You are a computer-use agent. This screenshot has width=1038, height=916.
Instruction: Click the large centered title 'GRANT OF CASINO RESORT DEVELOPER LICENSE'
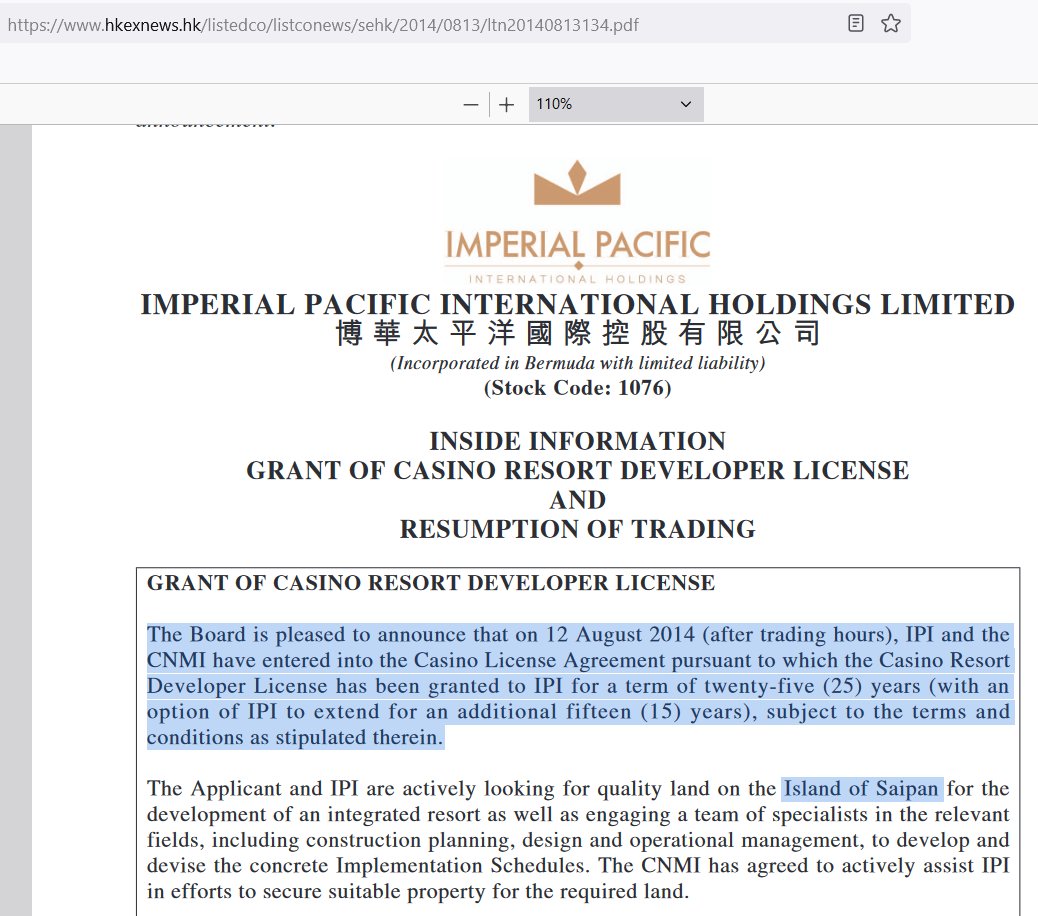click(577, 471)
